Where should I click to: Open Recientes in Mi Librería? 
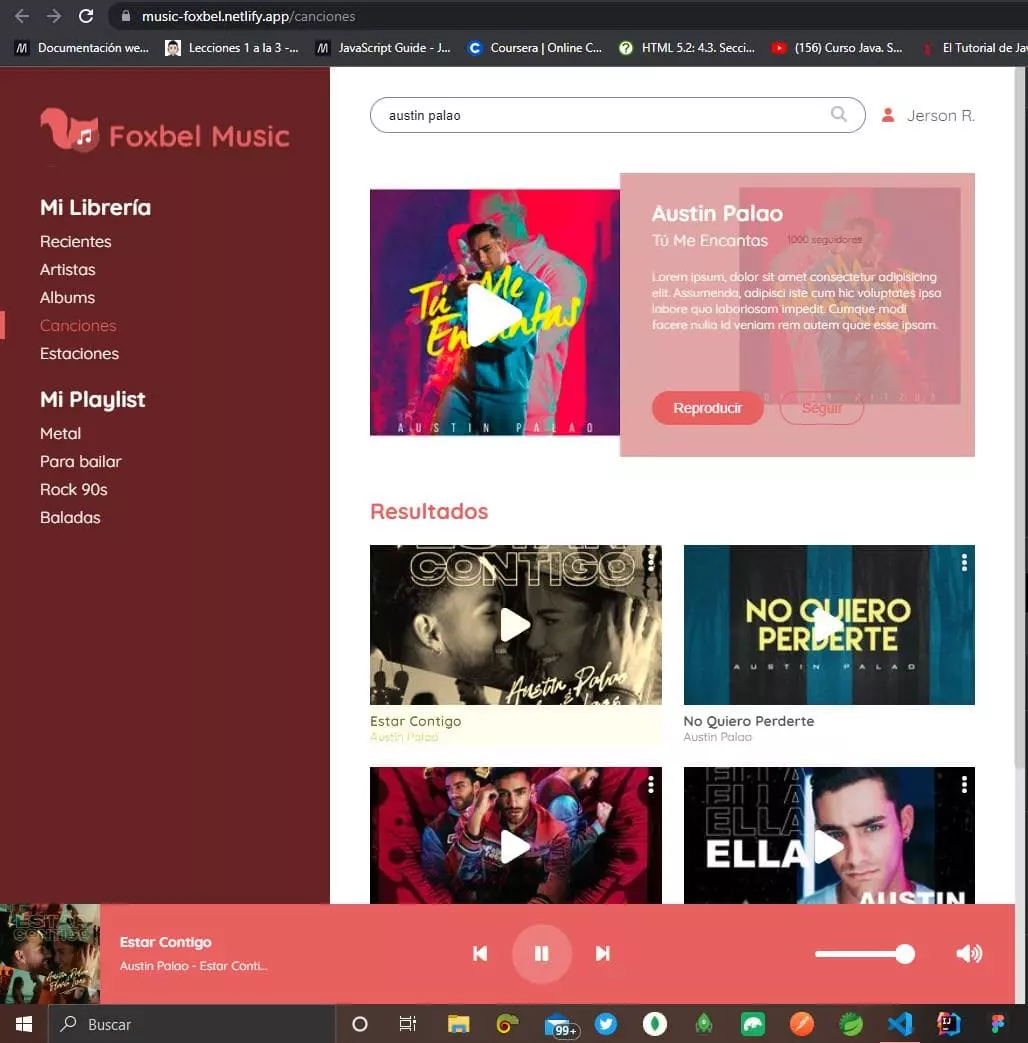tap(75, 241)
